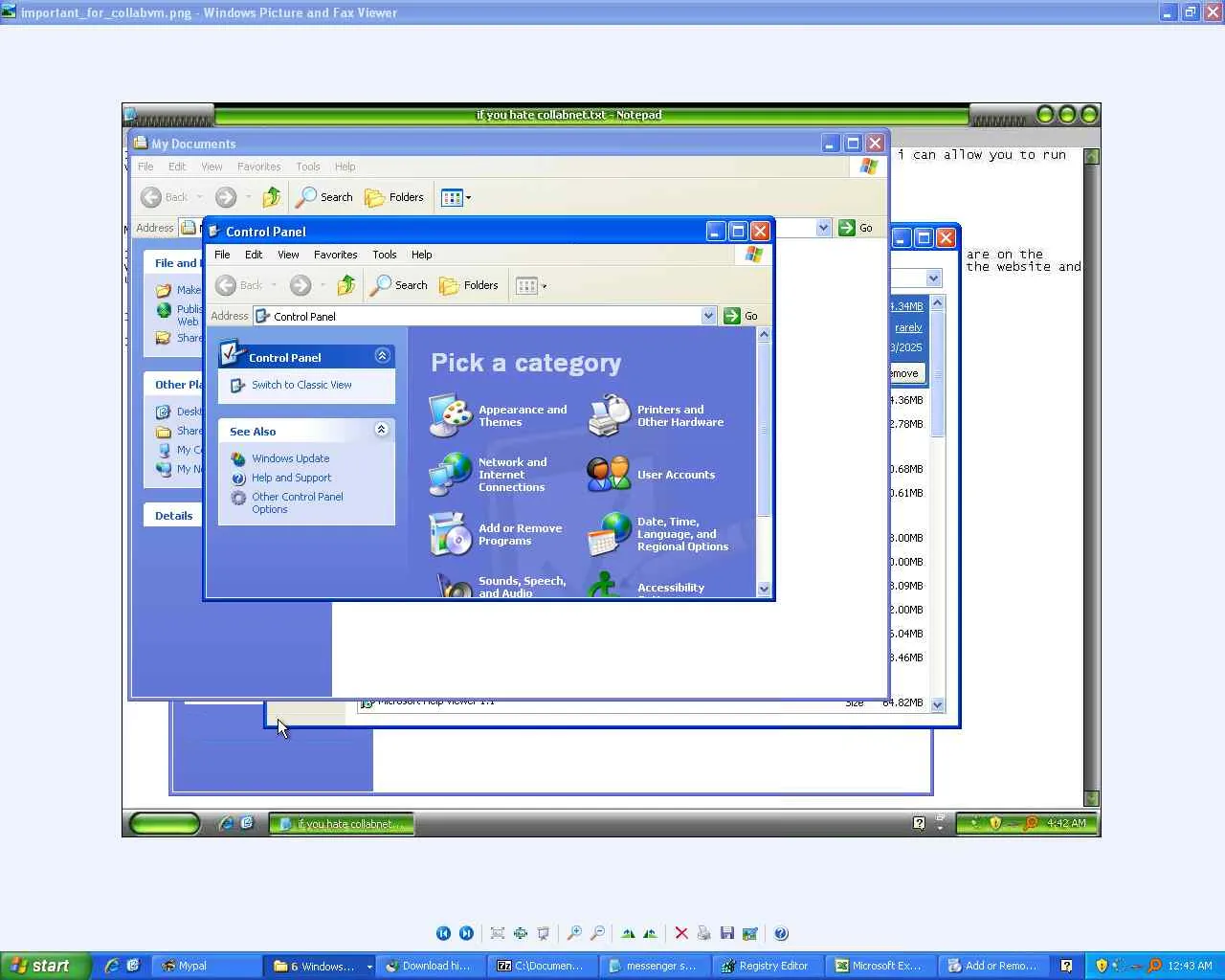Click Details heading in the My Documents side pane
The width and height of the screenshot is (1225, 980).
(x=174, y=516)
